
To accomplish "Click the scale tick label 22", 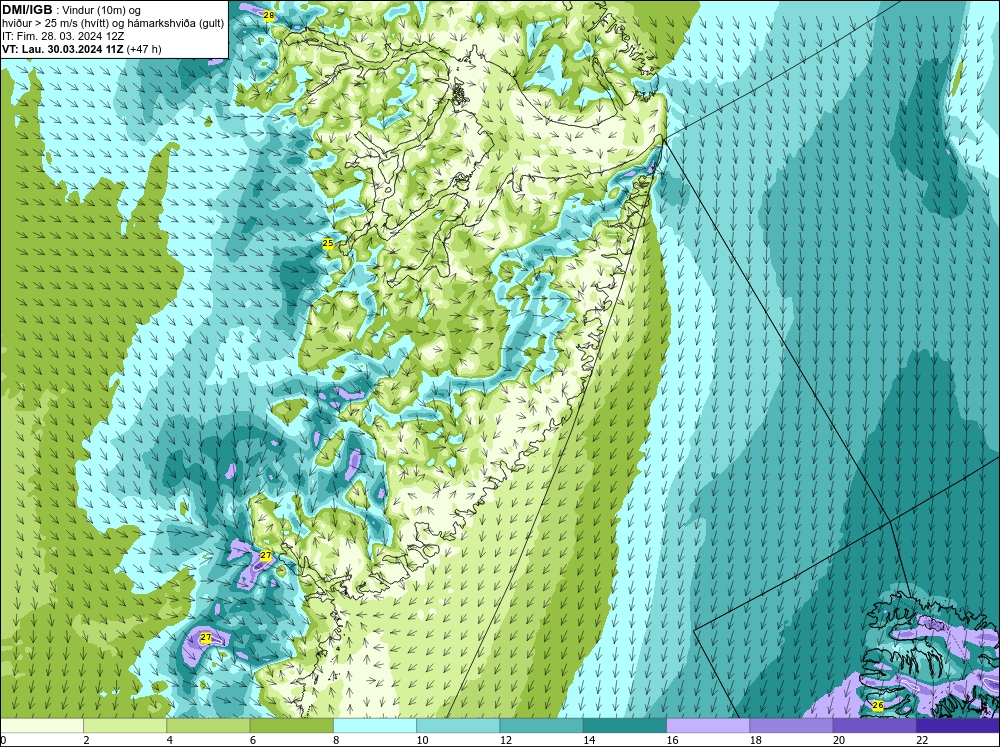I will coord(922,740).
